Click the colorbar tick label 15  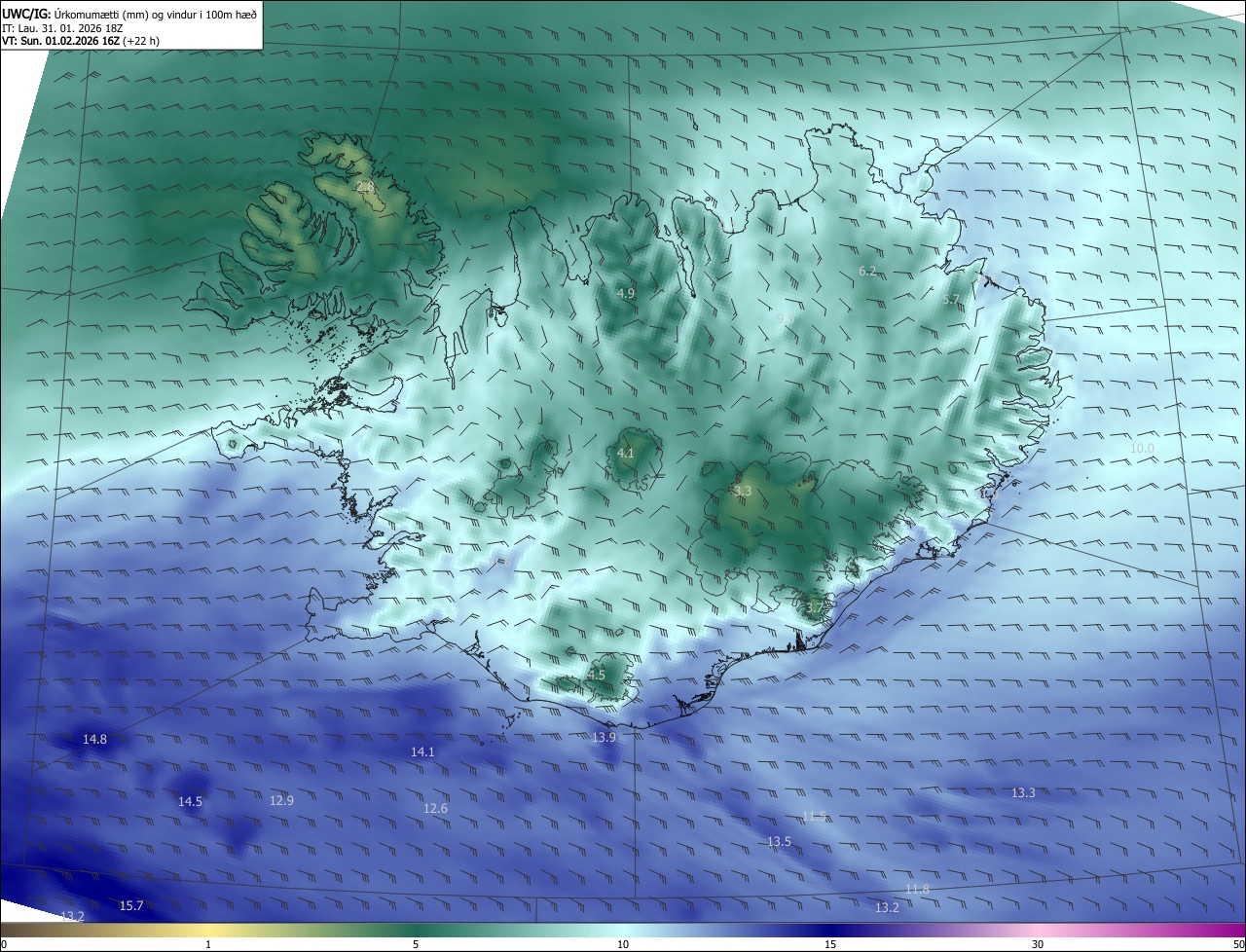coord(830,944)
